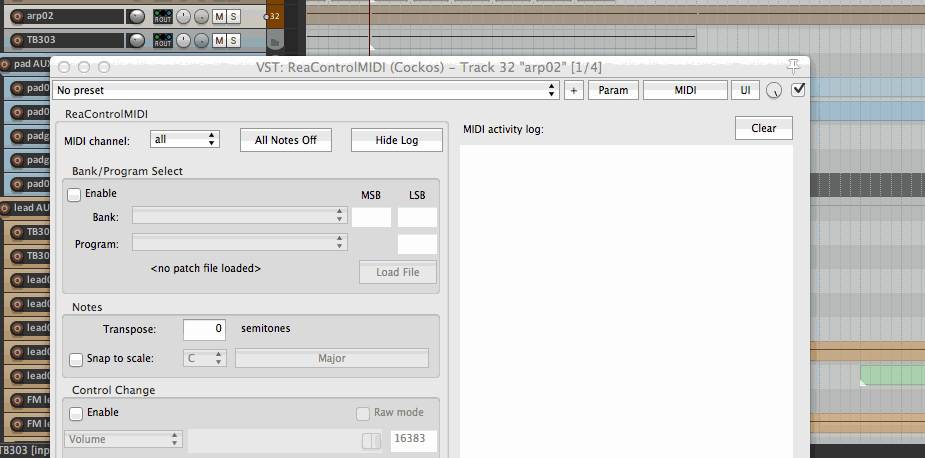Open the MIDI channel dropdown set to all
925x458 pixels.
[185, 140]
